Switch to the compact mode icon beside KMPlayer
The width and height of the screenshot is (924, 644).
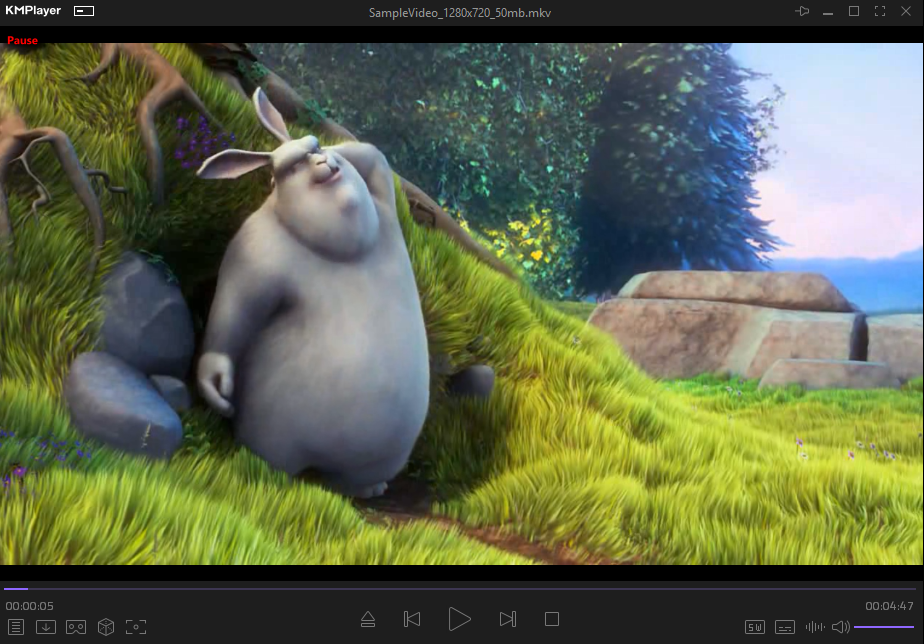point(84,11)
